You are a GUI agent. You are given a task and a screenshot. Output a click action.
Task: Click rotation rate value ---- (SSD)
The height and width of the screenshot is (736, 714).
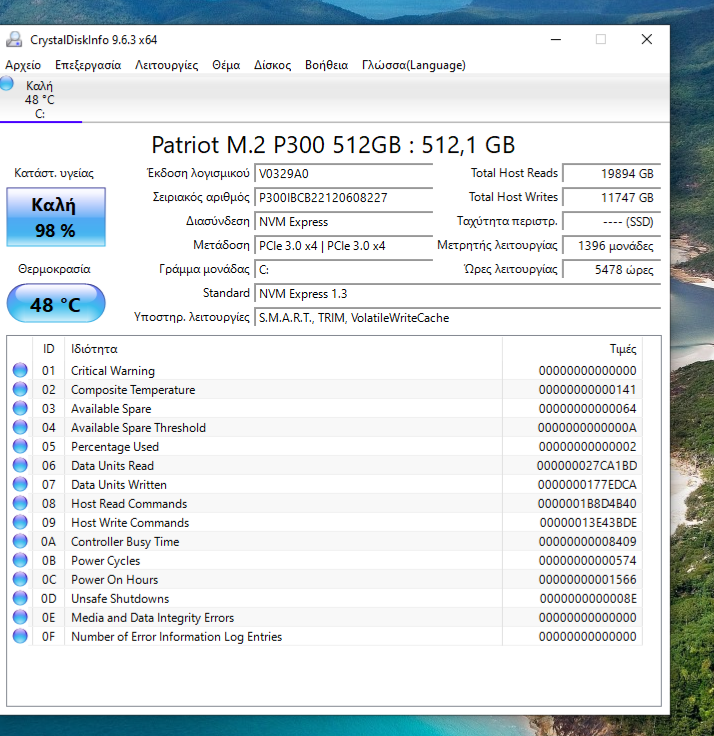pos(612,222)
